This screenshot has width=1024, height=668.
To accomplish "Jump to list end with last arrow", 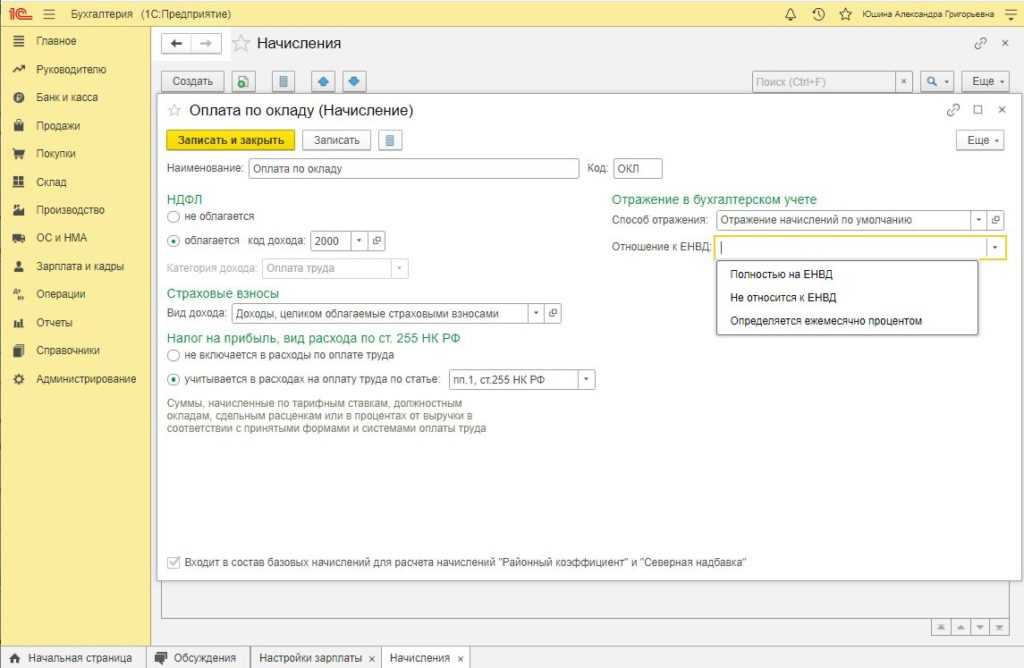I will 999,627.
